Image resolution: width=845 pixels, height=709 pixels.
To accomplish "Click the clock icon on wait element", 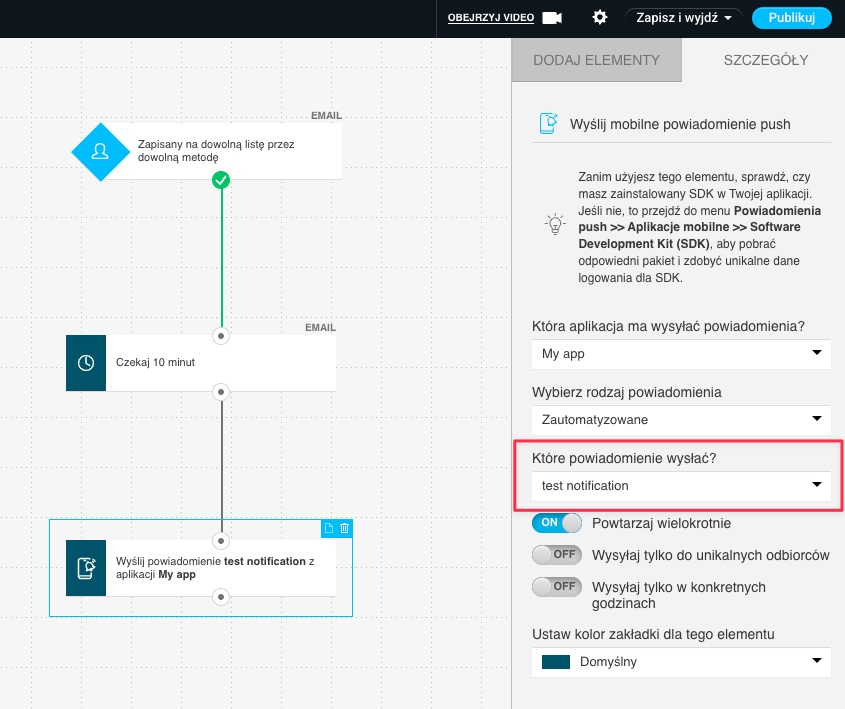I will click(86, 363).
